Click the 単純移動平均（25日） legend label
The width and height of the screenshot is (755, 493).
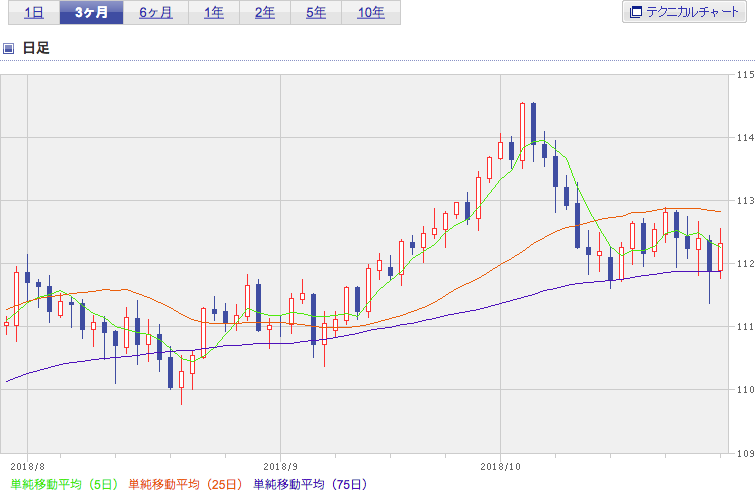[185, 484]
